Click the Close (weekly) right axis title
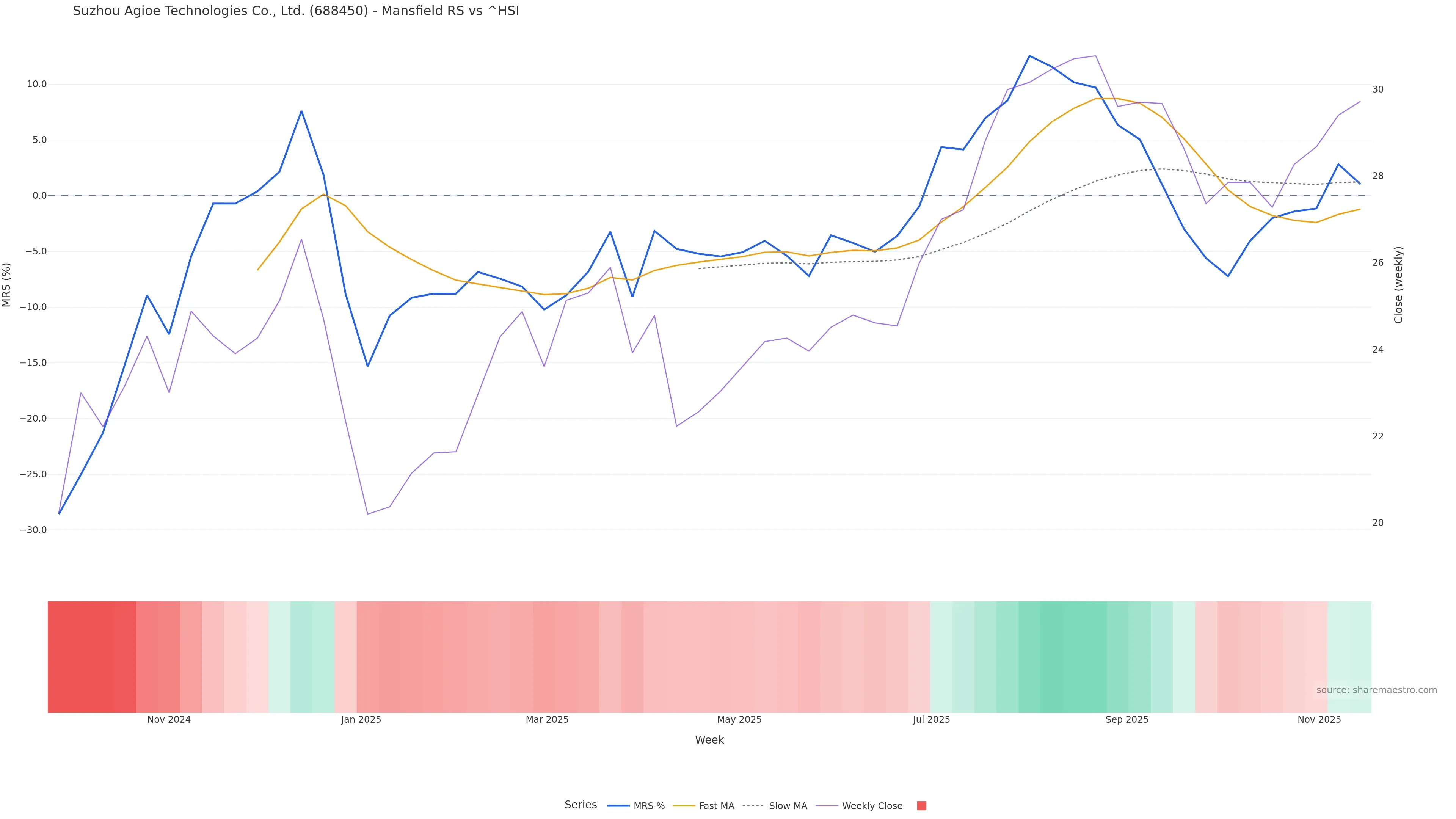1456x819 pixels. click(1398, 285)
